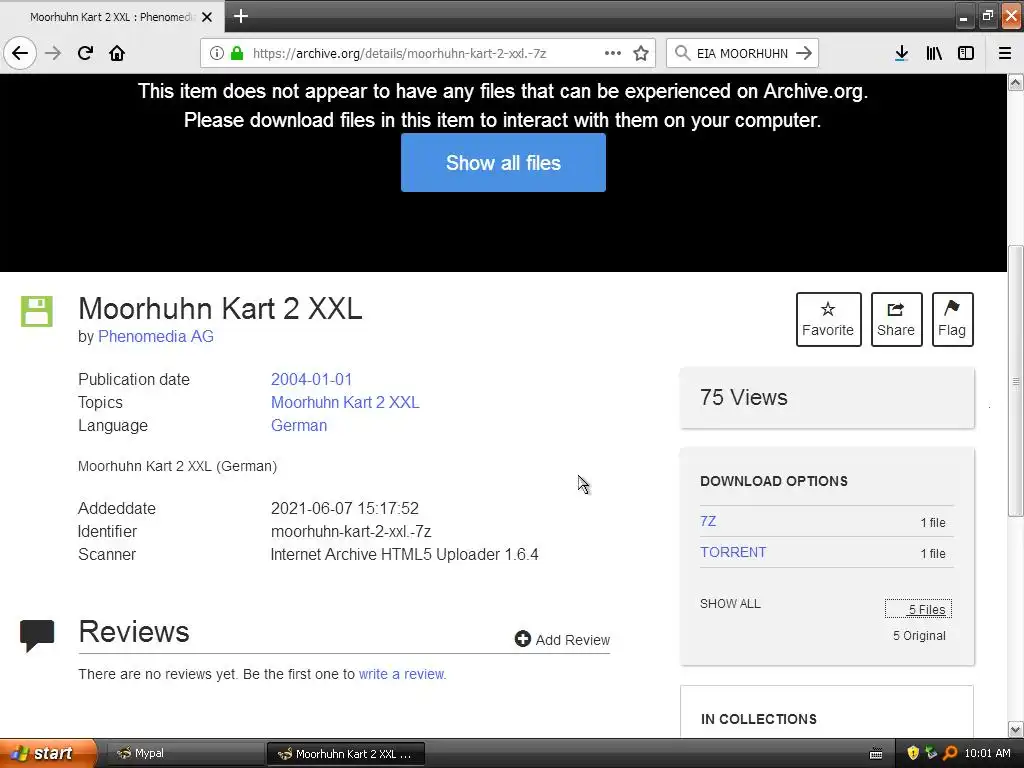Select the Moorhuhn Kart 2 XXL browser tab
The height and width of the screenshot is (768, 1024).
(112, 17)
